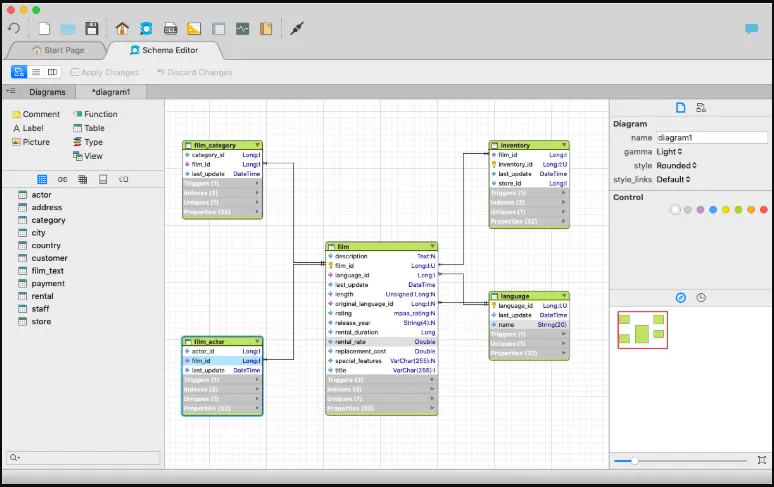The image size is (774, 487).
Task: Add a Comment element from the palette
Action: pos(36,114)
